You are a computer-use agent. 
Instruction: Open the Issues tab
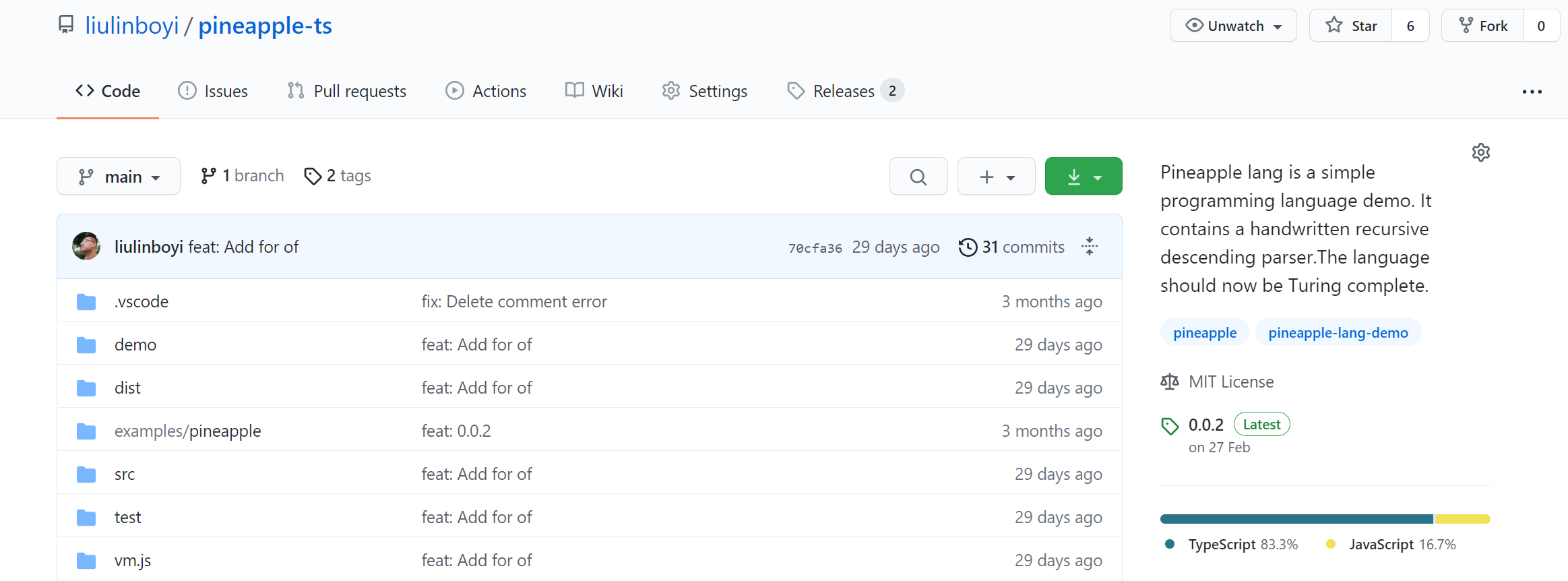213,91
